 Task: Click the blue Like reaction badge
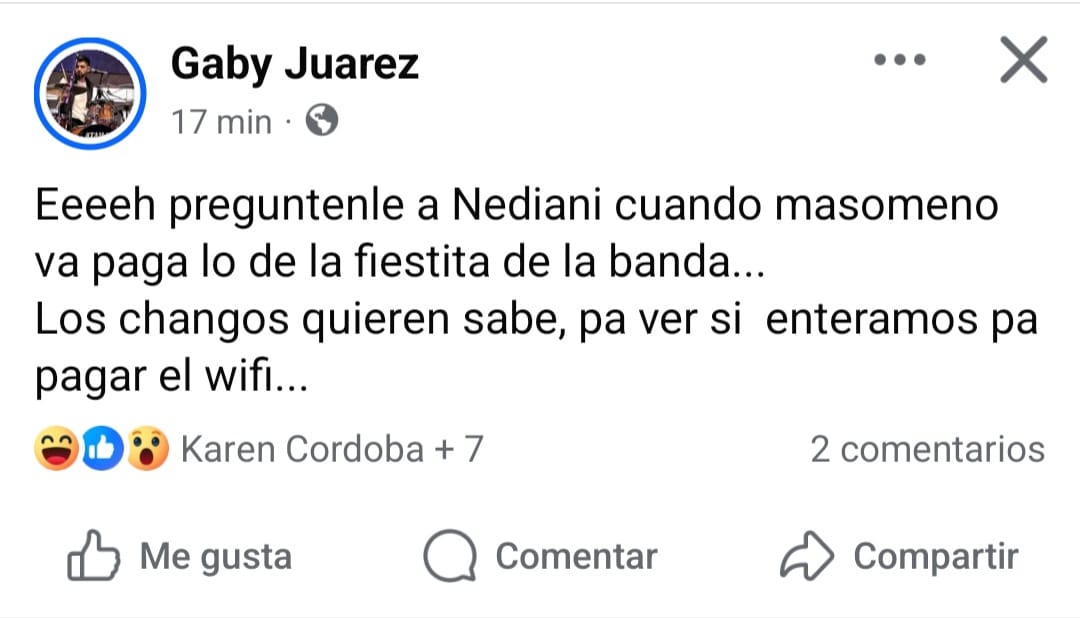(105, 450)
